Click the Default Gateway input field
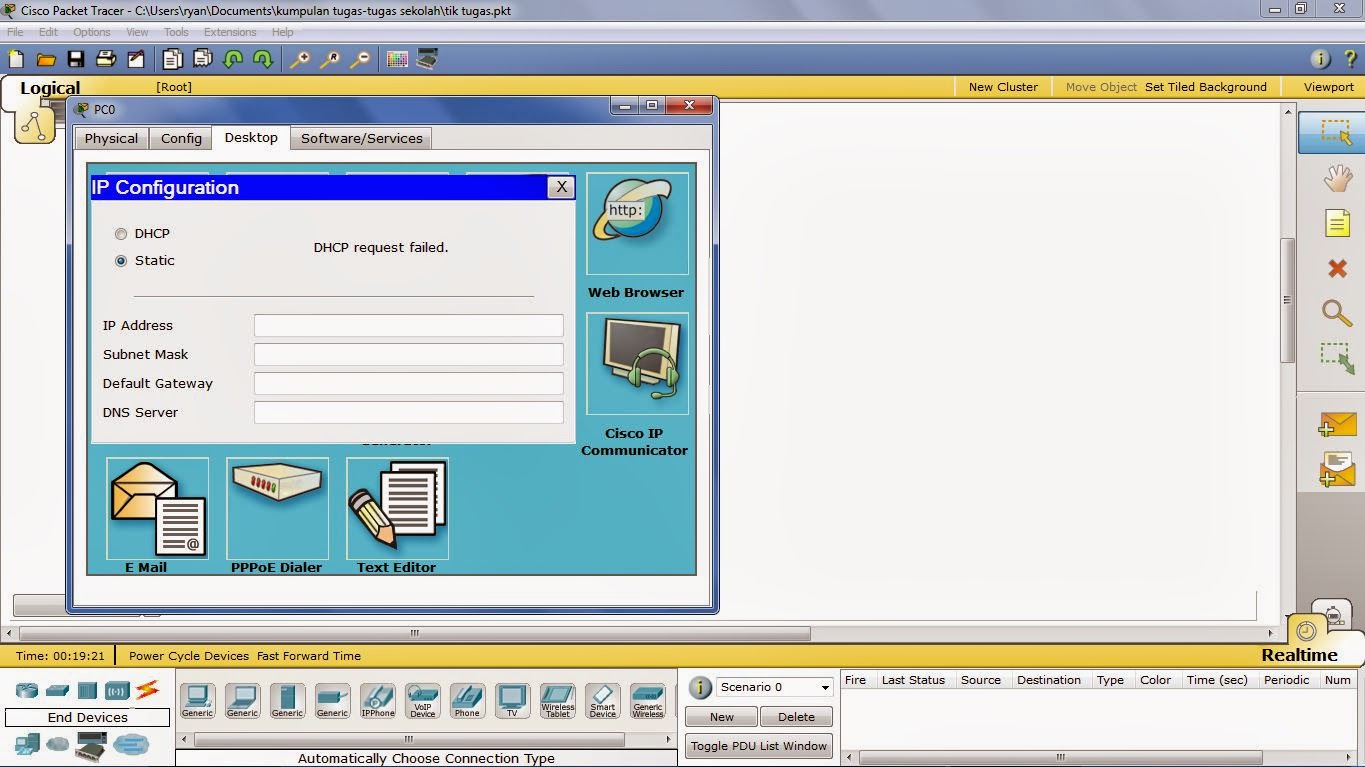Image resolution: width=1365 pixels, height=767 pixels. pos(409,383)
